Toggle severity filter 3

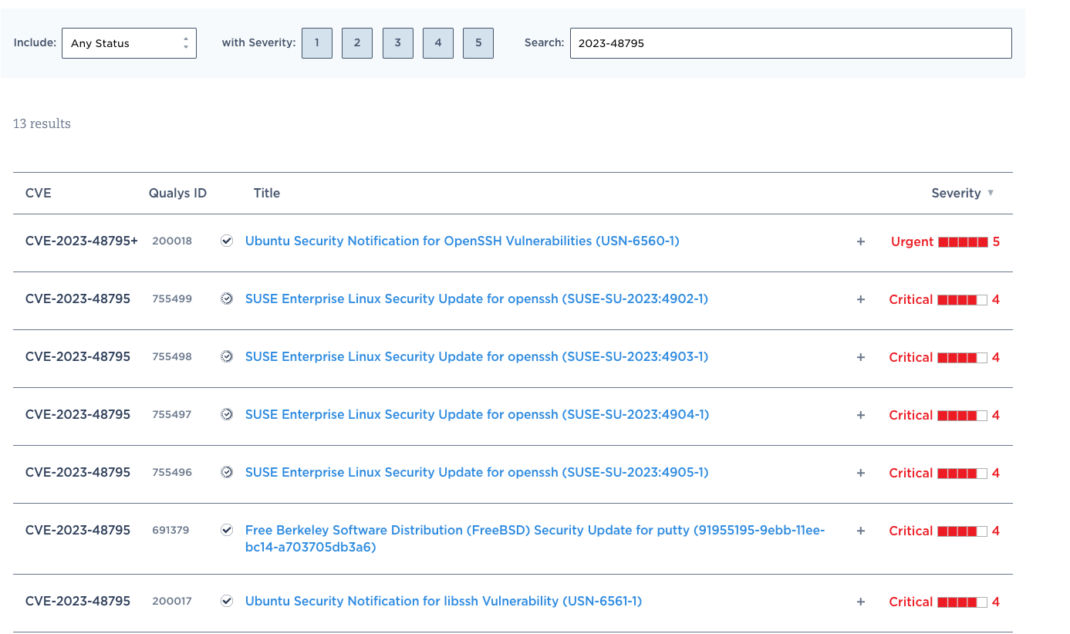click(x=397, y=42)
